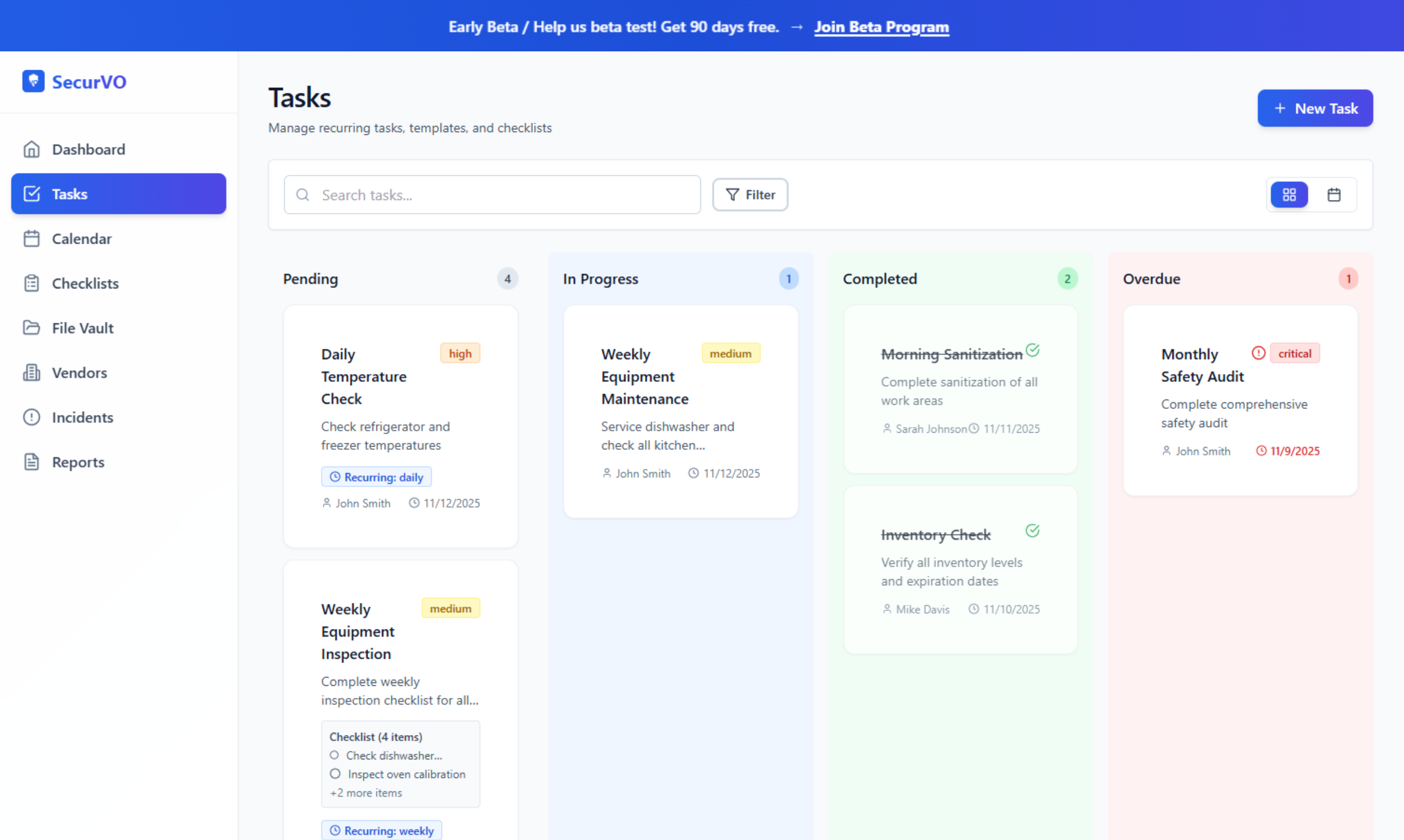The height and width of the screenshot is (840, 1404).
Task: Open the Filter options
Action: (750, 194)
